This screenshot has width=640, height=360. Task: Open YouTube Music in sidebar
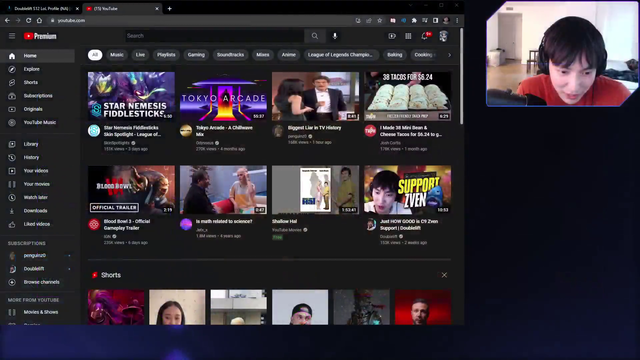click(37, 122)
